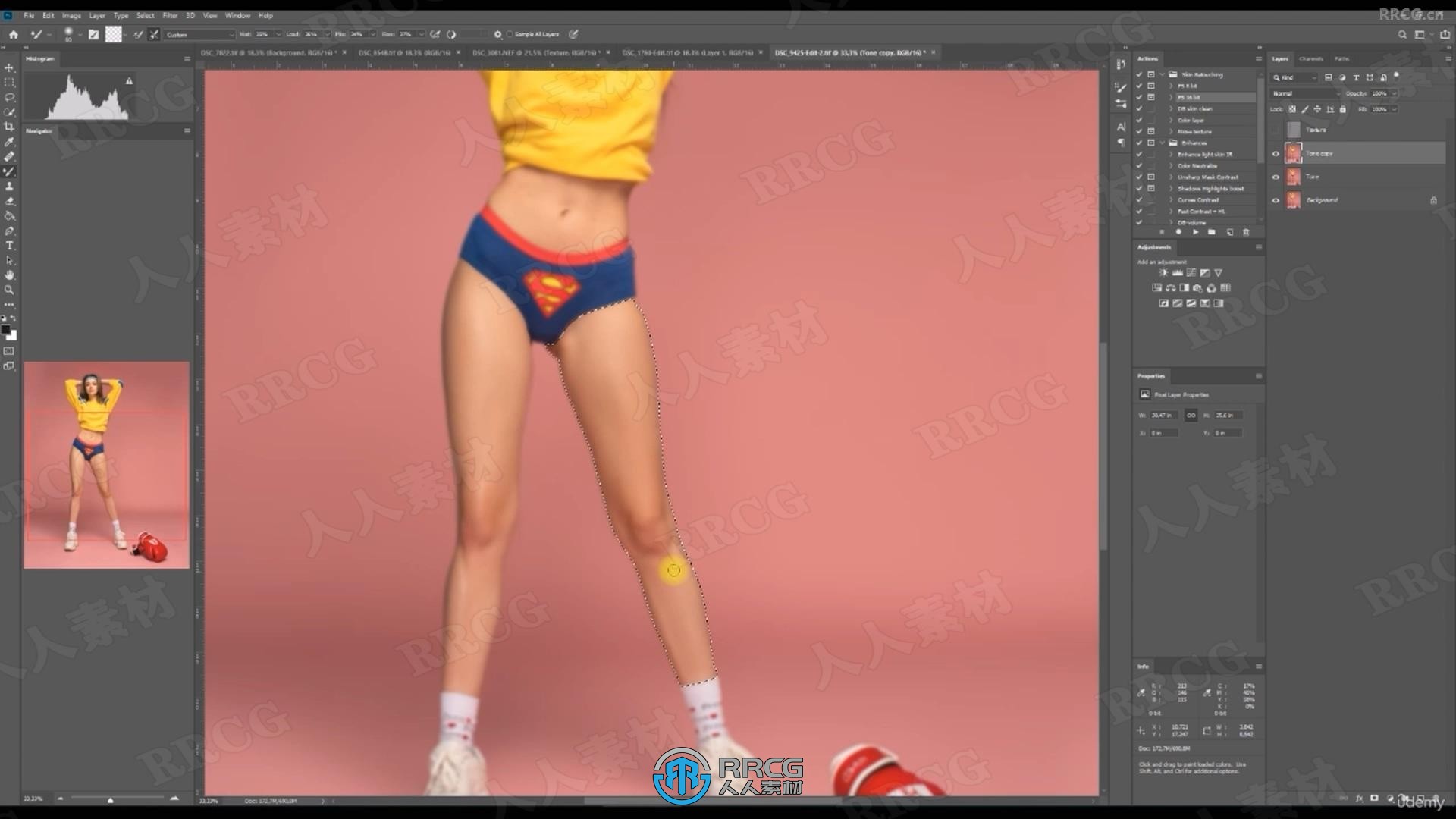Select the Eyedropper tool
1456x819 pixels.
click(9, 142)
